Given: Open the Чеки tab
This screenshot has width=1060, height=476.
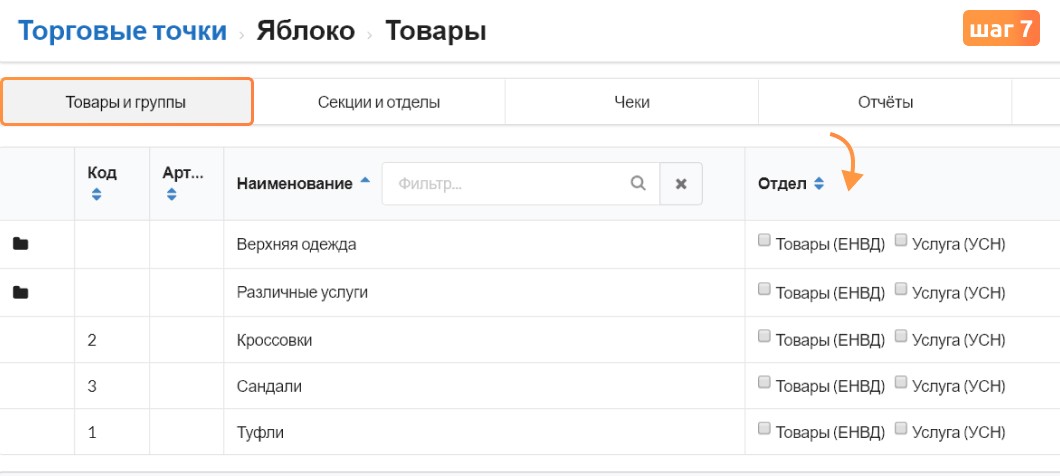Looking at the screenshot, I should click(x=631, y=102).
